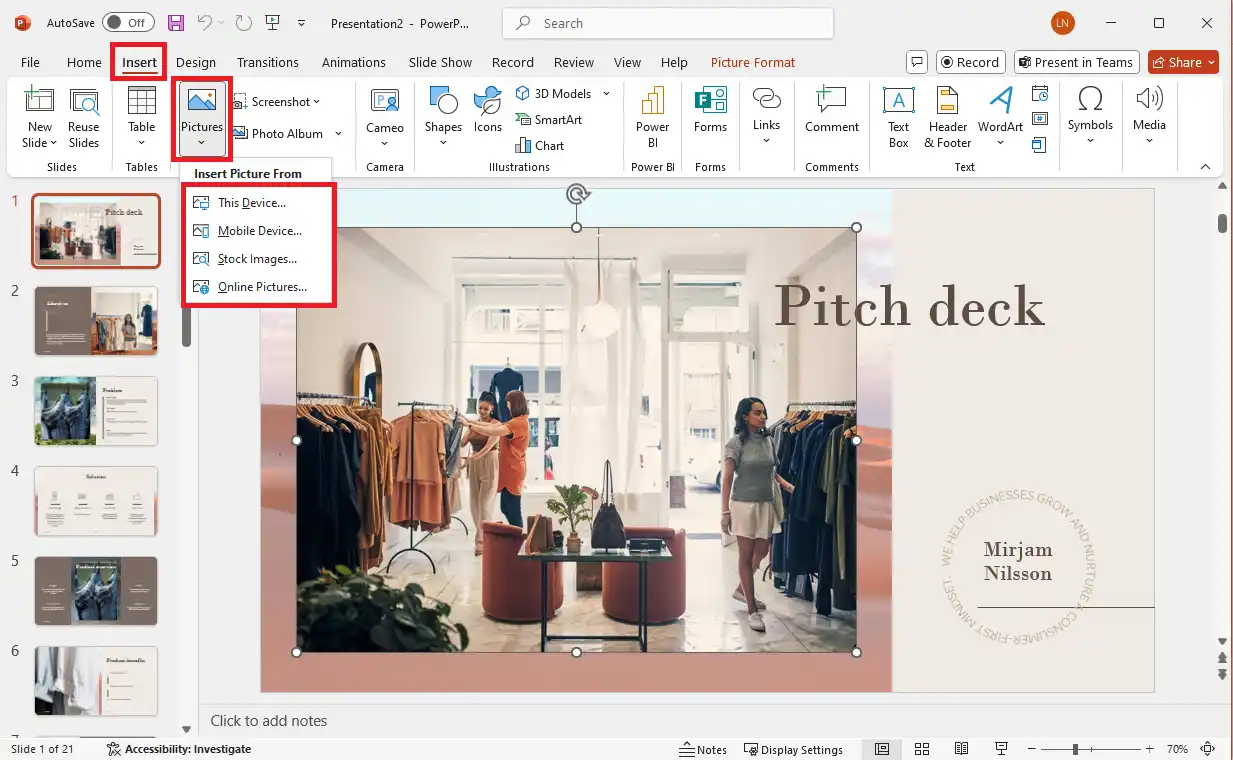1233x760 pixels.
Task: Click the Table button in ribbon
Action: [x=142, y=117]
